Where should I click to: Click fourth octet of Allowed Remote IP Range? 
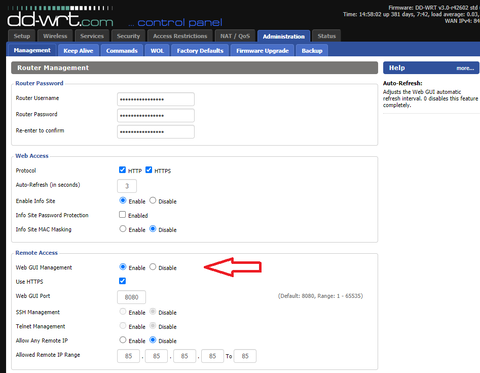pyautogui.click(x=212, y=356)
